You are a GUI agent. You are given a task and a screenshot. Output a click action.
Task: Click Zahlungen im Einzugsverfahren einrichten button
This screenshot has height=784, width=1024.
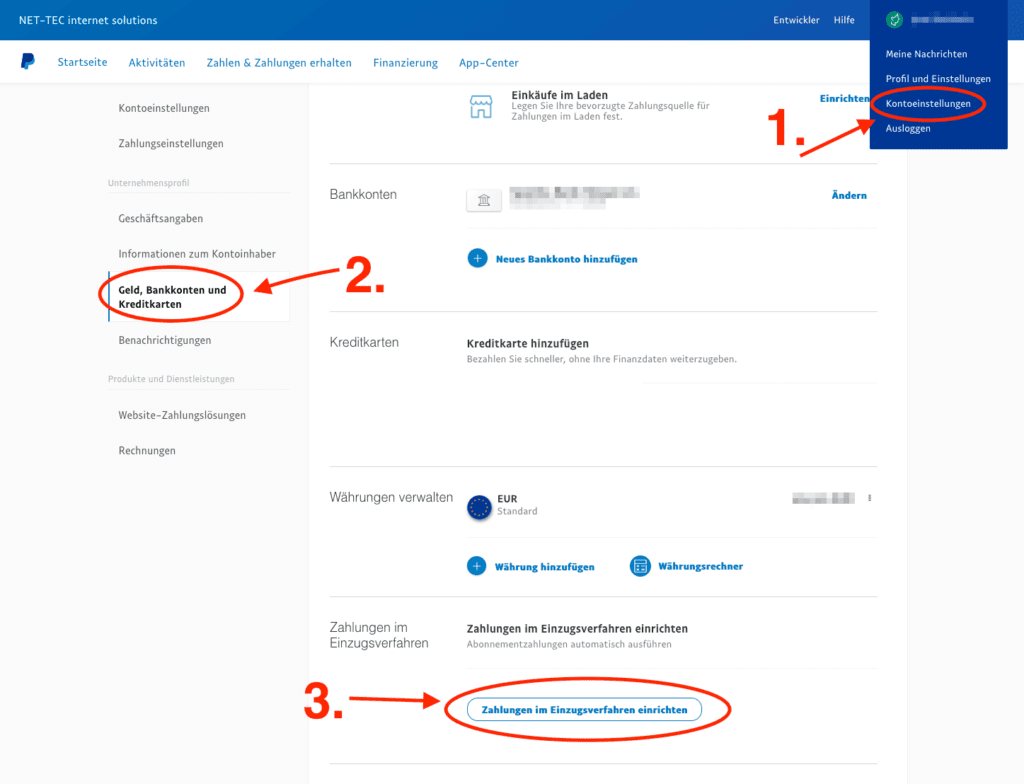pyautogui.click(x=584, y=708)
